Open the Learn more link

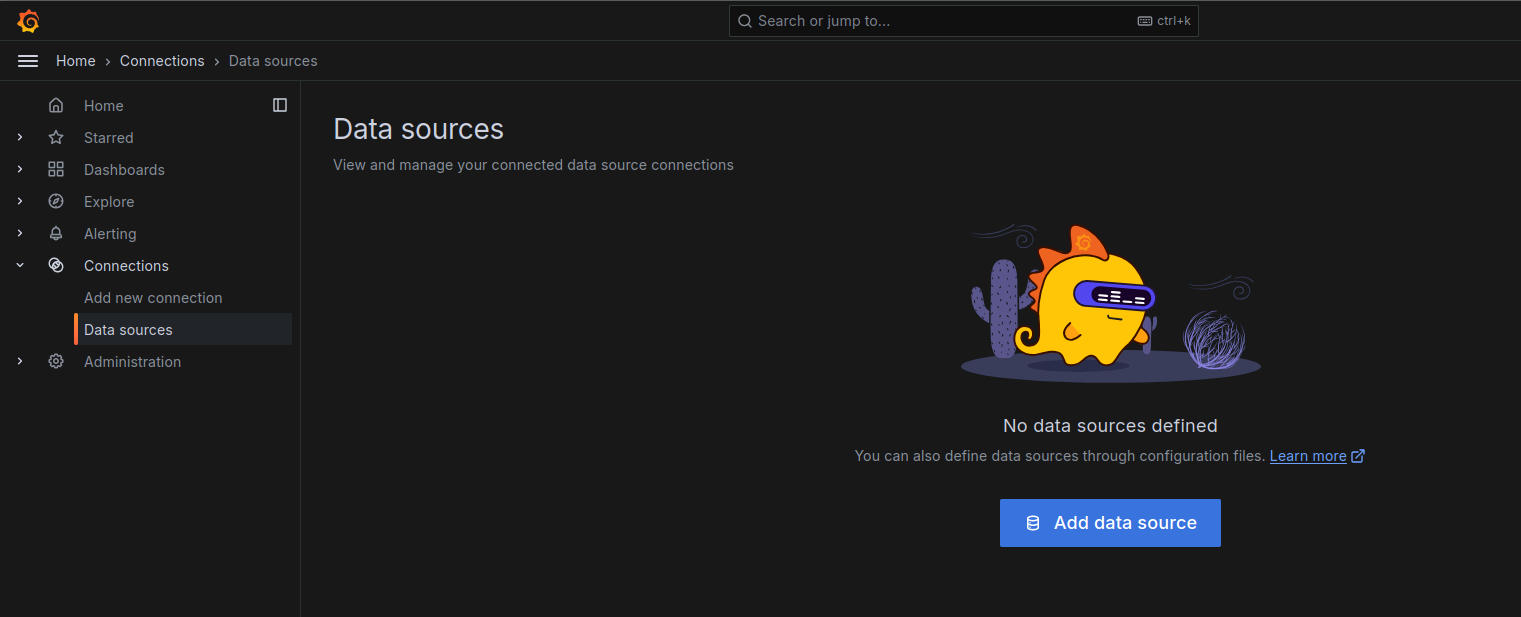click(1308, 456)
